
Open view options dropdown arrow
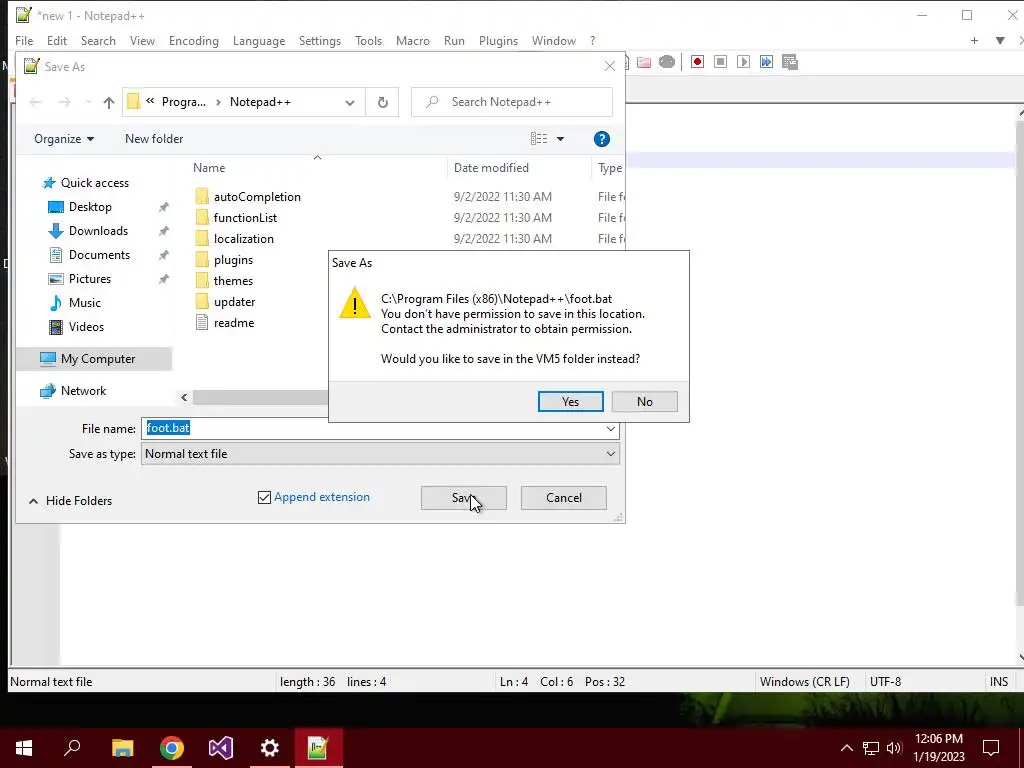(x=560, y=139)
